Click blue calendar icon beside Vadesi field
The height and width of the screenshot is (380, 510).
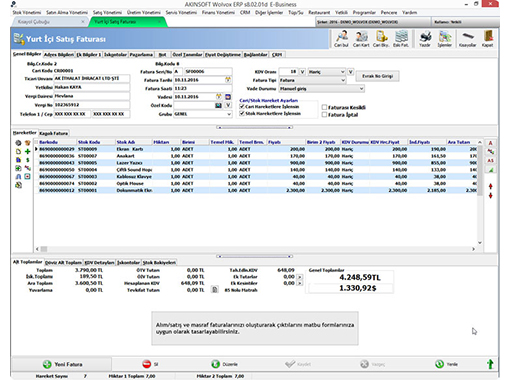(228, 97)
